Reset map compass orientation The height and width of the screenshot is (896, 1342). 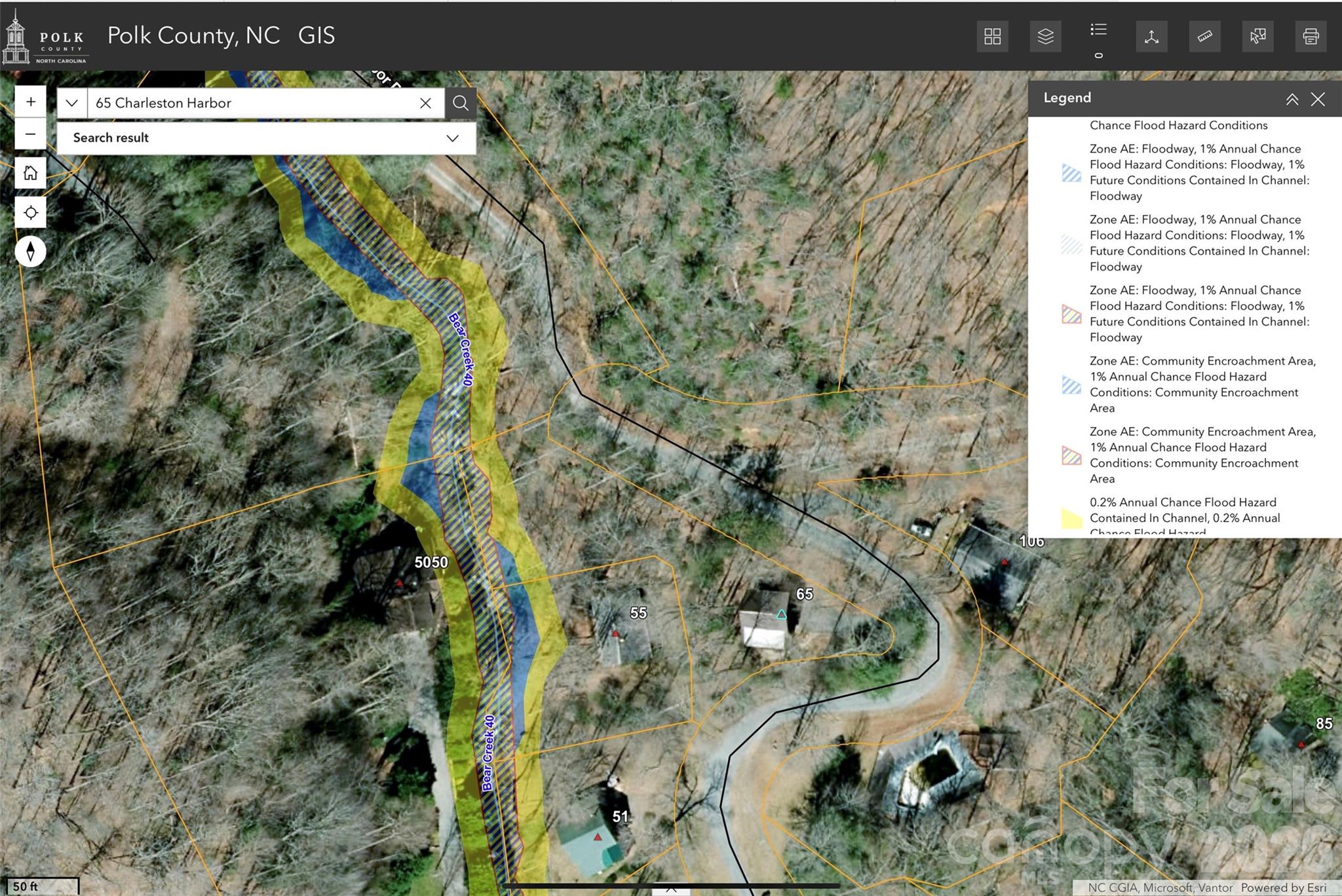pos(31,252)
